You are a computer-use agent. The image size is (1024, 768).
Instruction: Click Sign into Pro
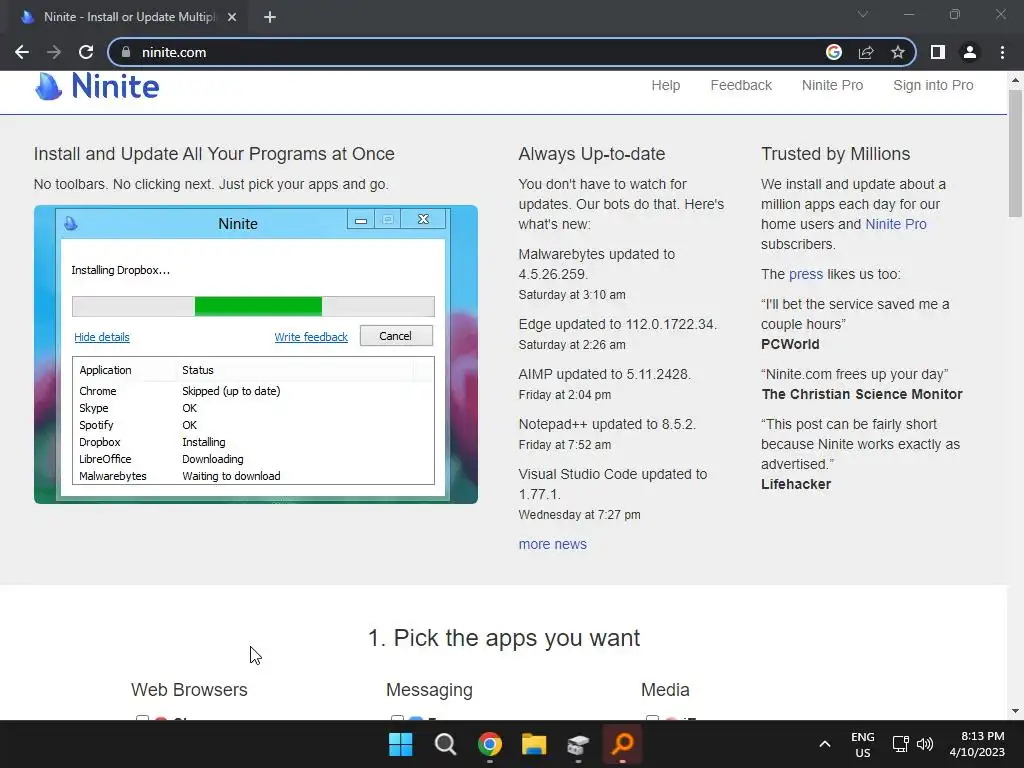pyautogui.click(x=933, y=85)
